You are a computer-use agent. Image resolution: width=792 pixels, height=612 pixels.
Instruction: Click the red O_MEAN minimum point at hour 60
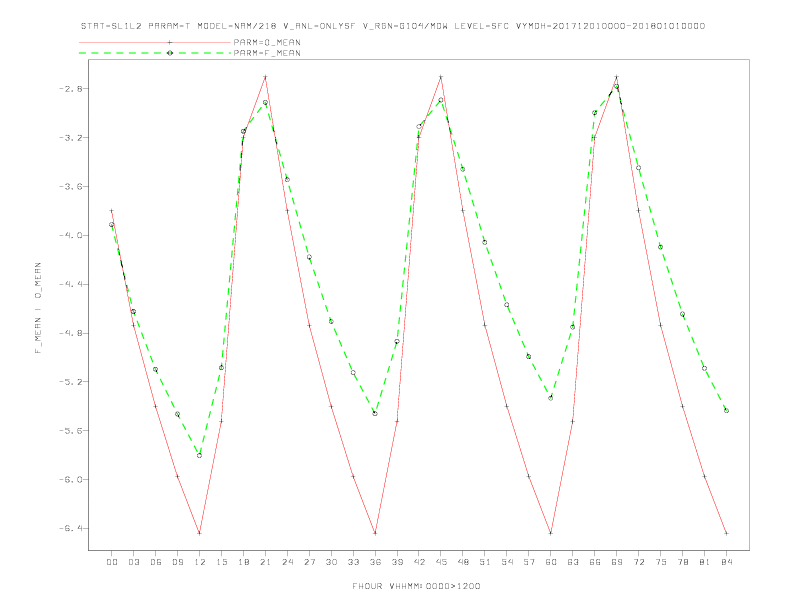551,533
